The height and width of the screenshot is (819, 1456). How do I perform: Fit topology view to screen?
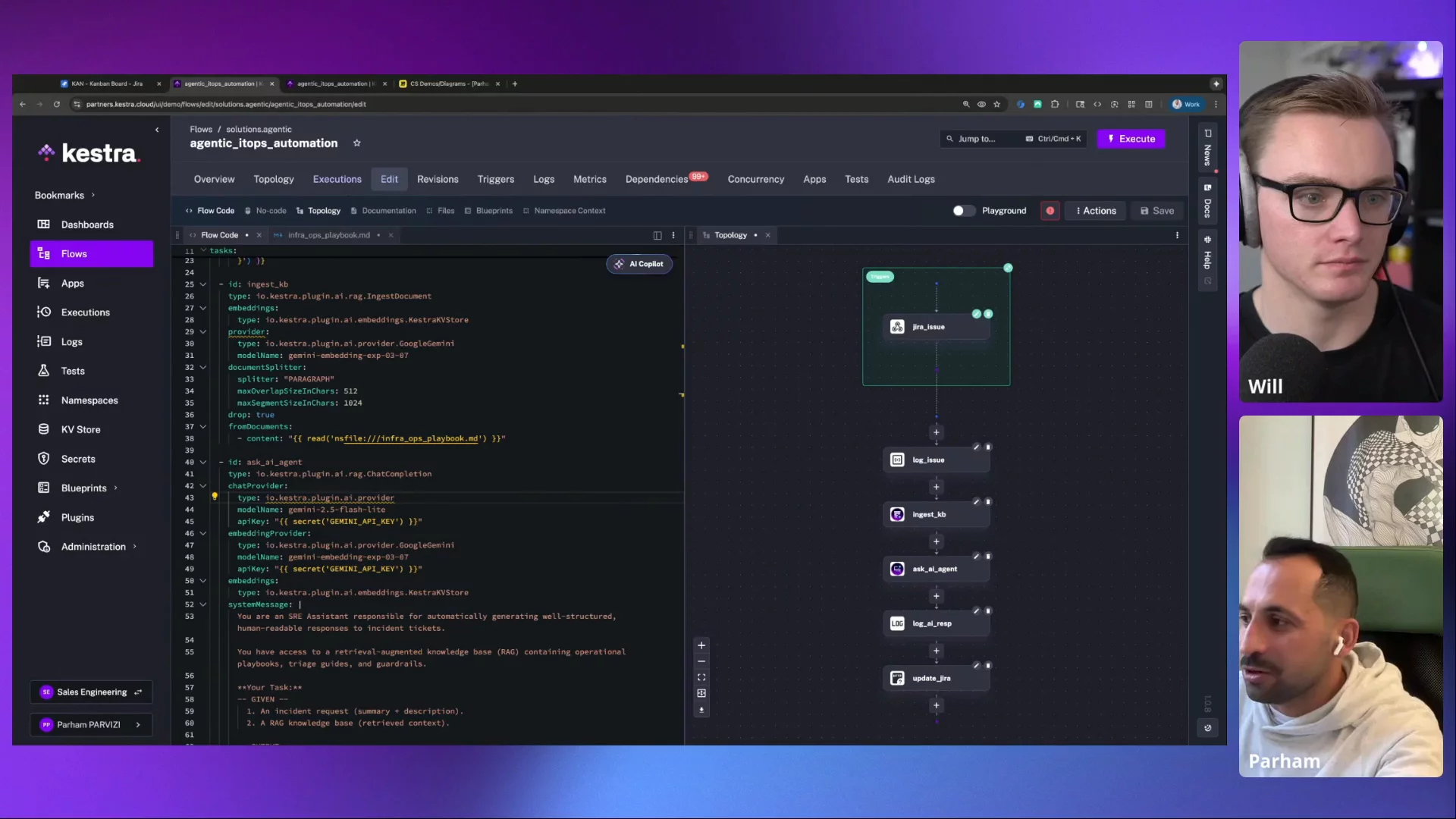[701, 677]
